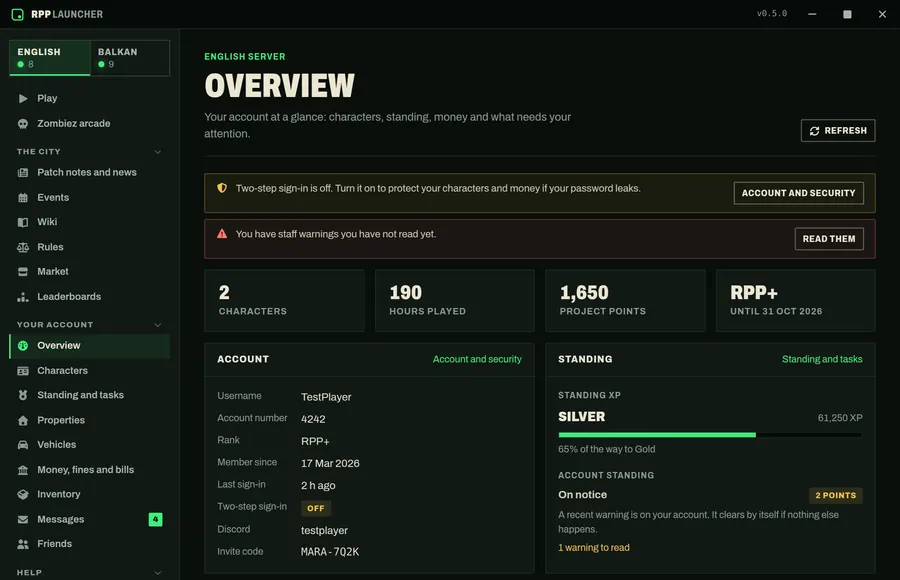Click the 1,650 Project Points card
Image resolution: width=900 pixels, height=580 pixels.
point(625,301)
